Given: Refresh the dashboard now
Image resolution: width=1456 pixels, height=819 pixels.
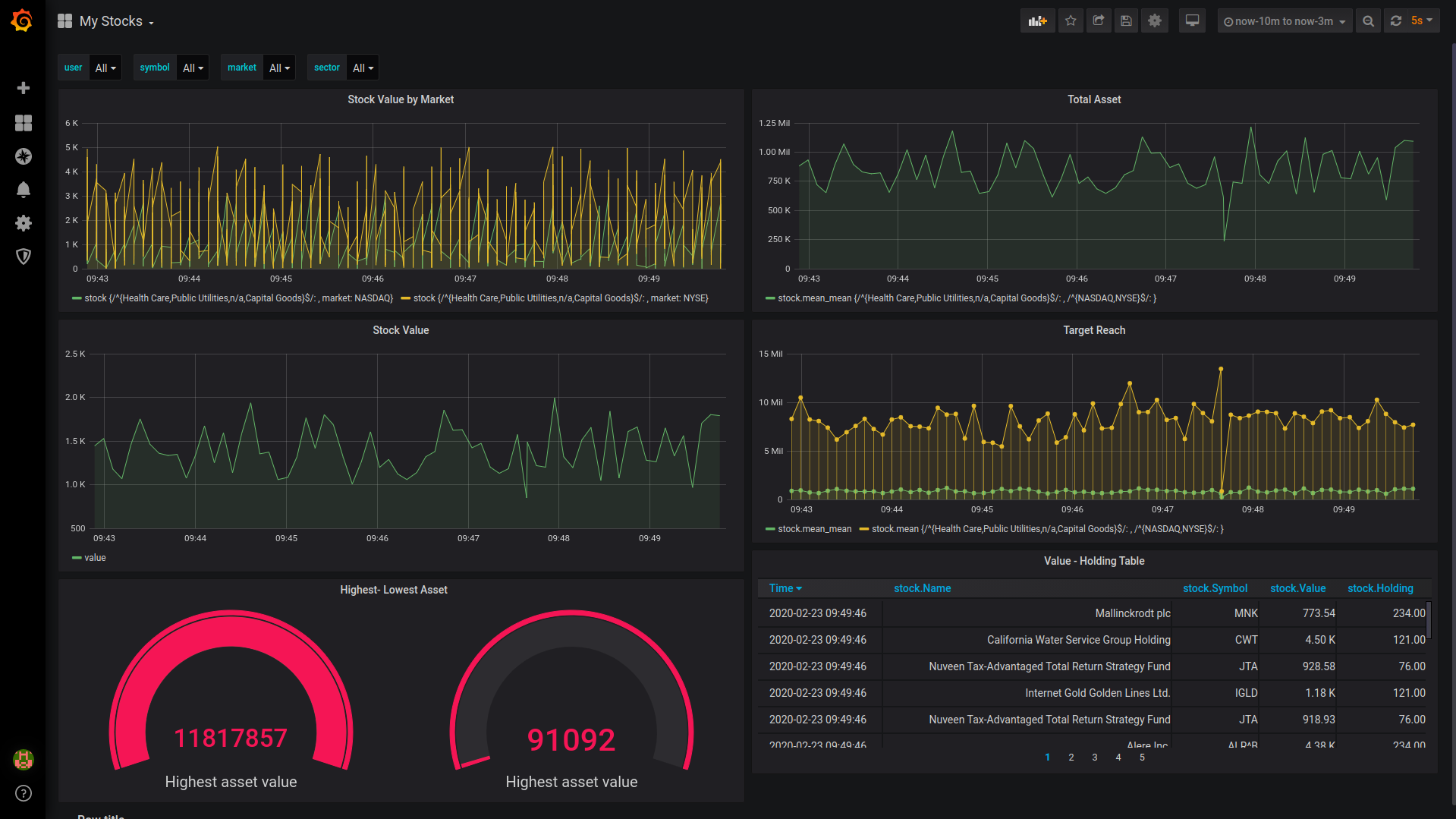Looking at the screenshot, I should tap(1395, 21).
